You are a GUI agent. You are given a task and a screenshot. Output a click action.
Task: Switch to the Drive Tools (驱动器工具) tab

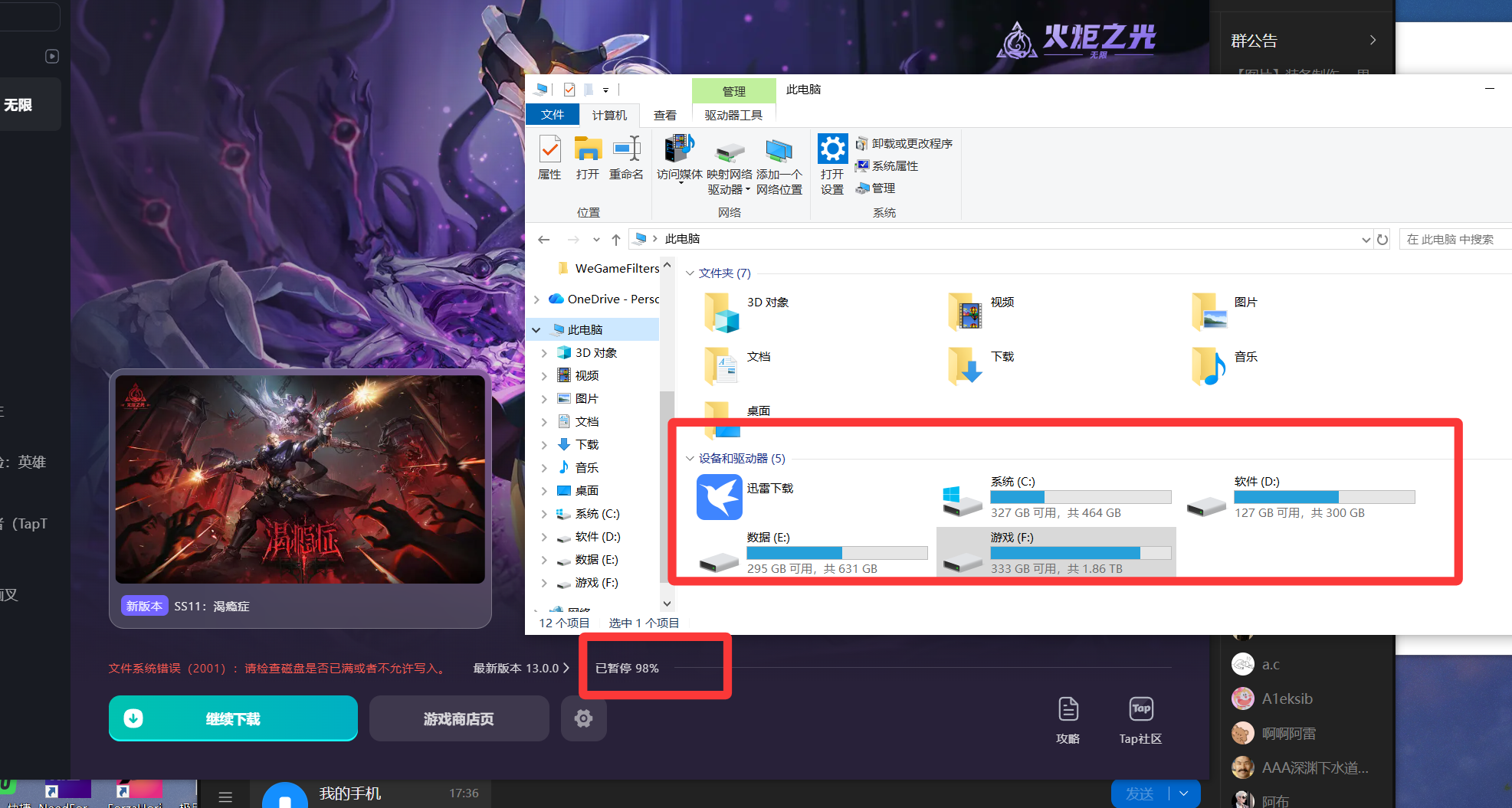point(733,115)
